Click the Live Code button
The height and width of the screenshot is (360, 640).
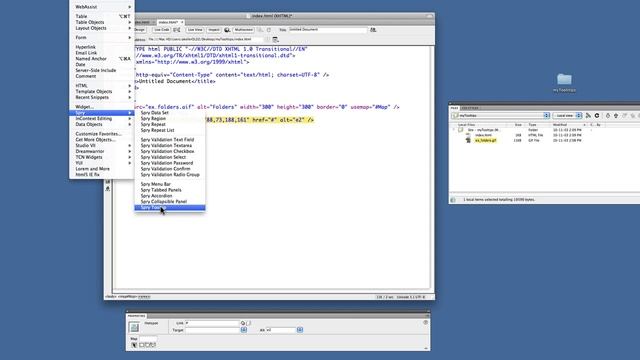coord(162,30)
